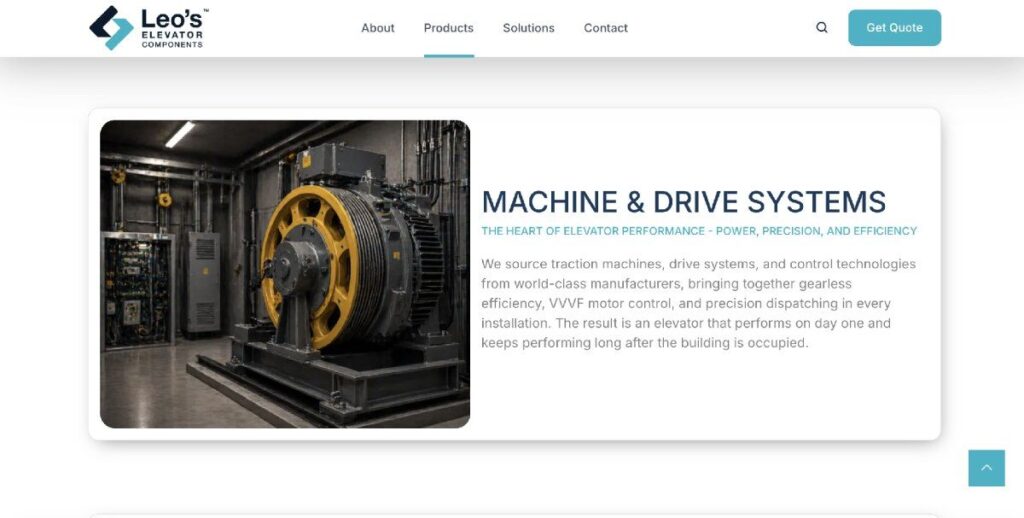Open the Contact link in the navbar
Viewport: 1024px width, 518px height.
pyautogui.click(x=605, y=28)
